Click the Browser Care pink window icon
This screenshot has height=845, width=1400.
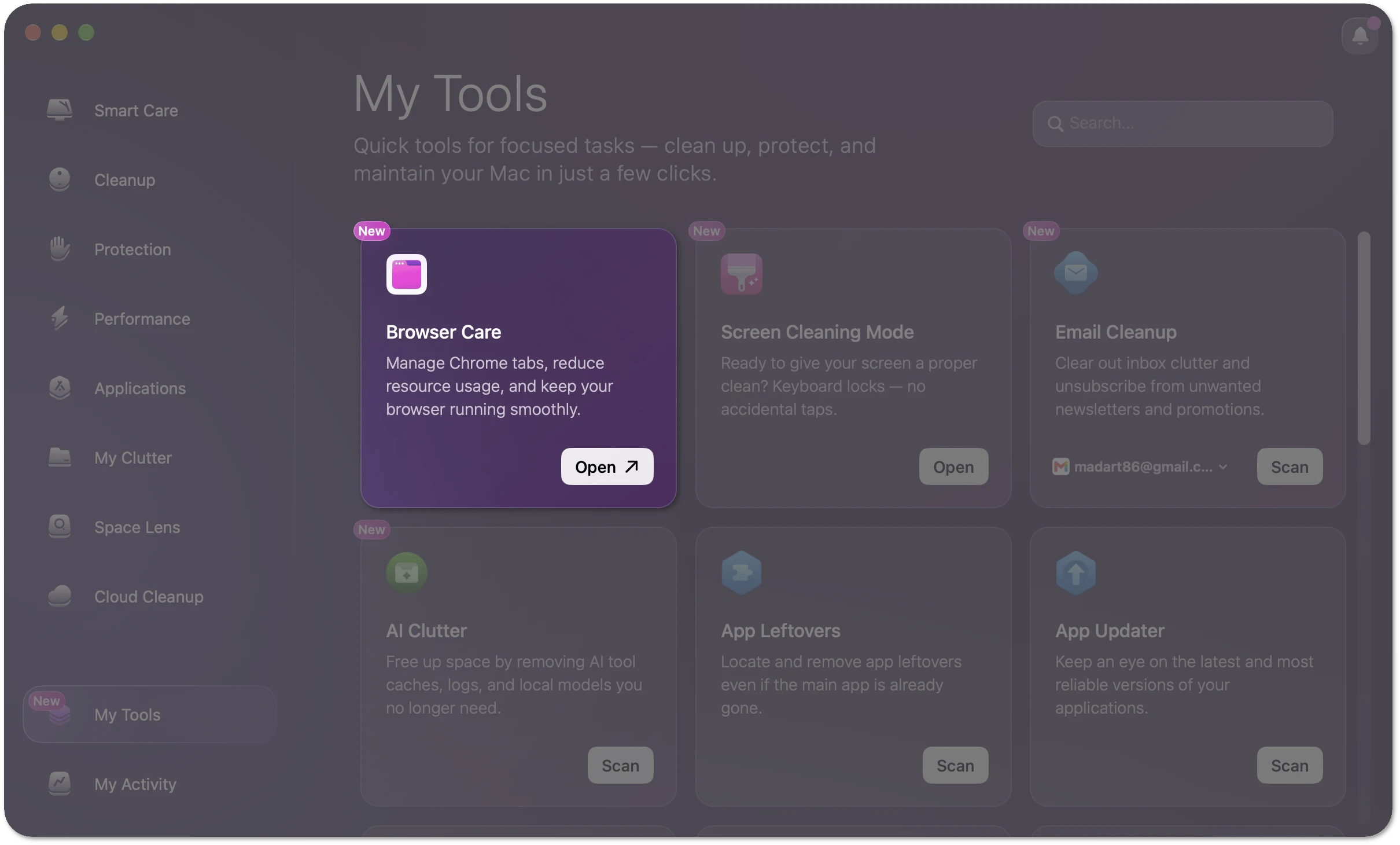point(407,274)
